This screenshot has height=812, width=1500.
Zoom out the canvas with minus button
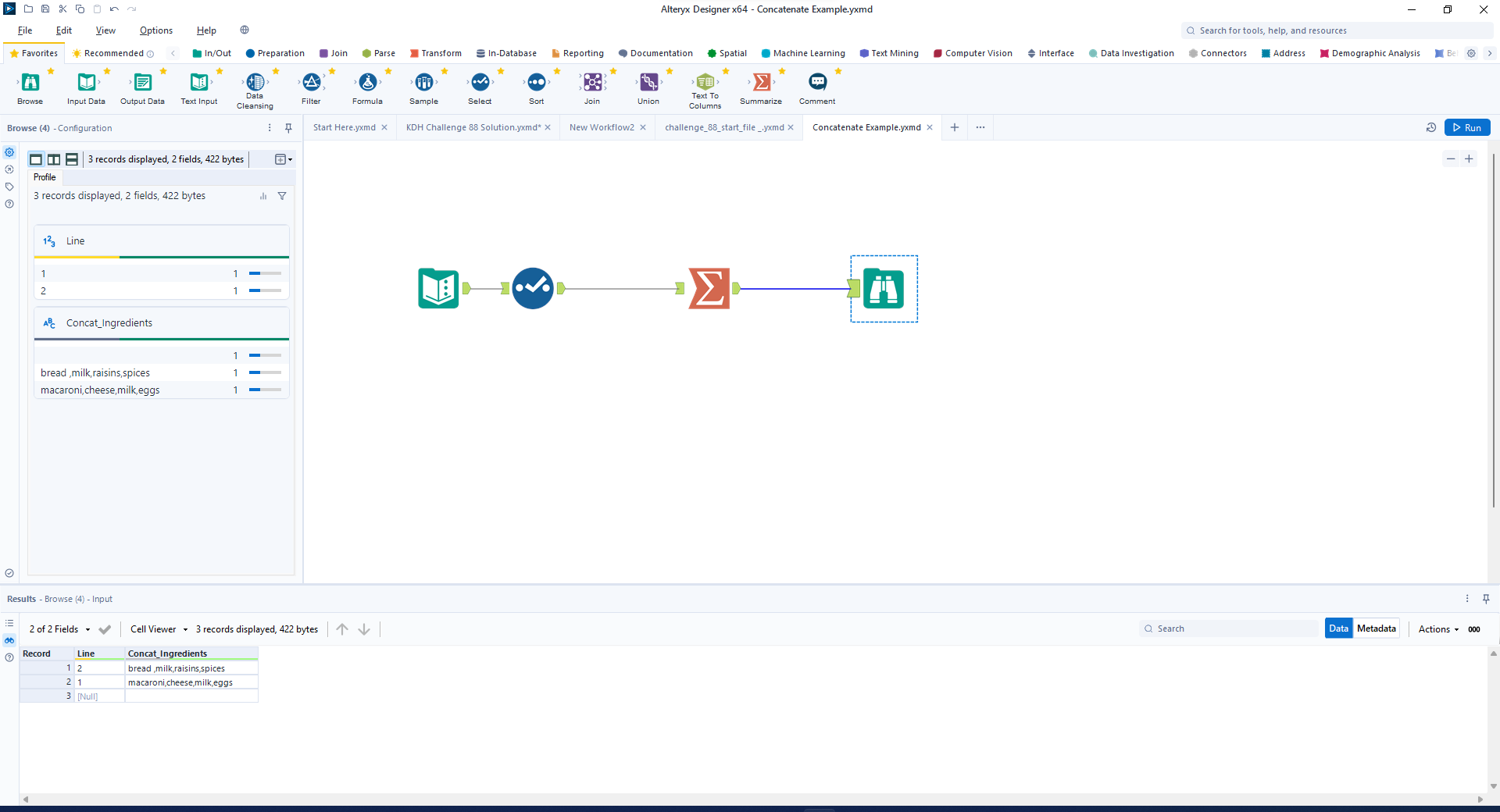1451,158
